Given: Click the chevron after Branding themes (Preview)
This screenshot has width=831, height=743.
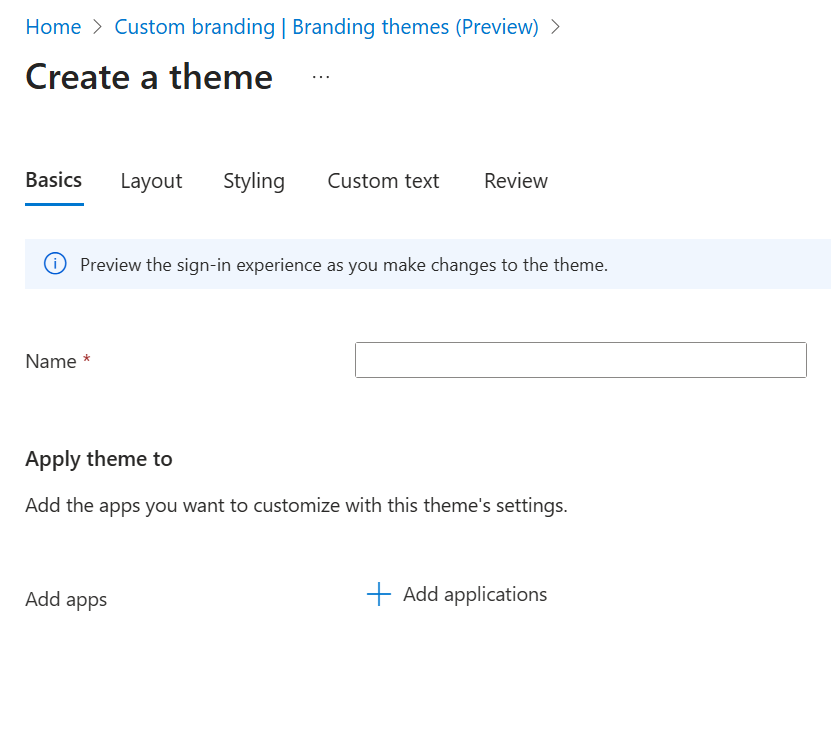Looking at the screenshot, I should pos(556,27).
